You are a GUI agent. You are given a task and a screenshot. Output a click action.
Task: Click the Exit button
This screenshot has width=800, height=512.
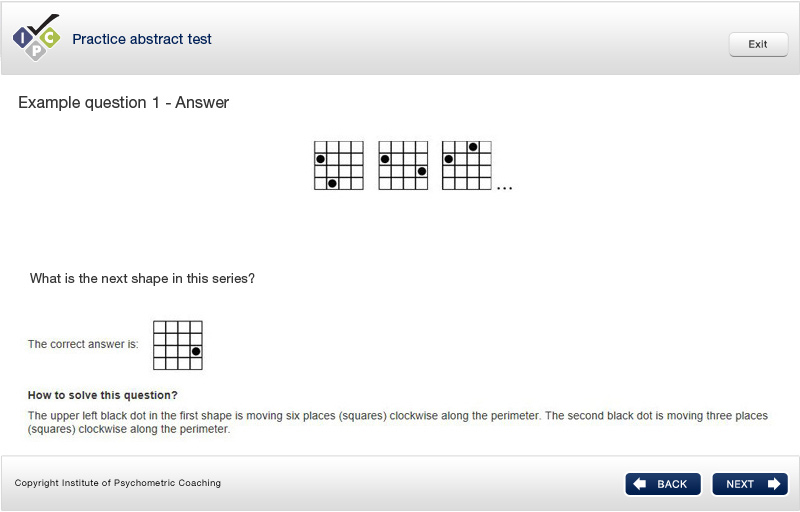click(x=758, y=44)
